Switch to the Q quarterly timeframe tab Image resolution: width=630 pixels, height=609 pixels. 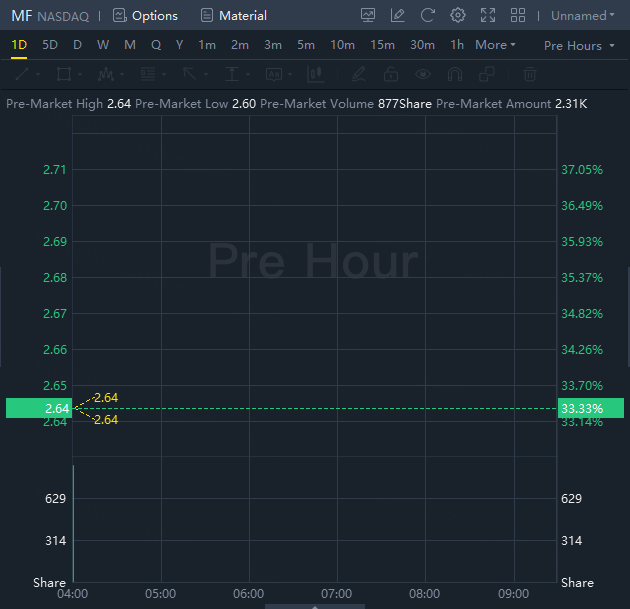156,45
